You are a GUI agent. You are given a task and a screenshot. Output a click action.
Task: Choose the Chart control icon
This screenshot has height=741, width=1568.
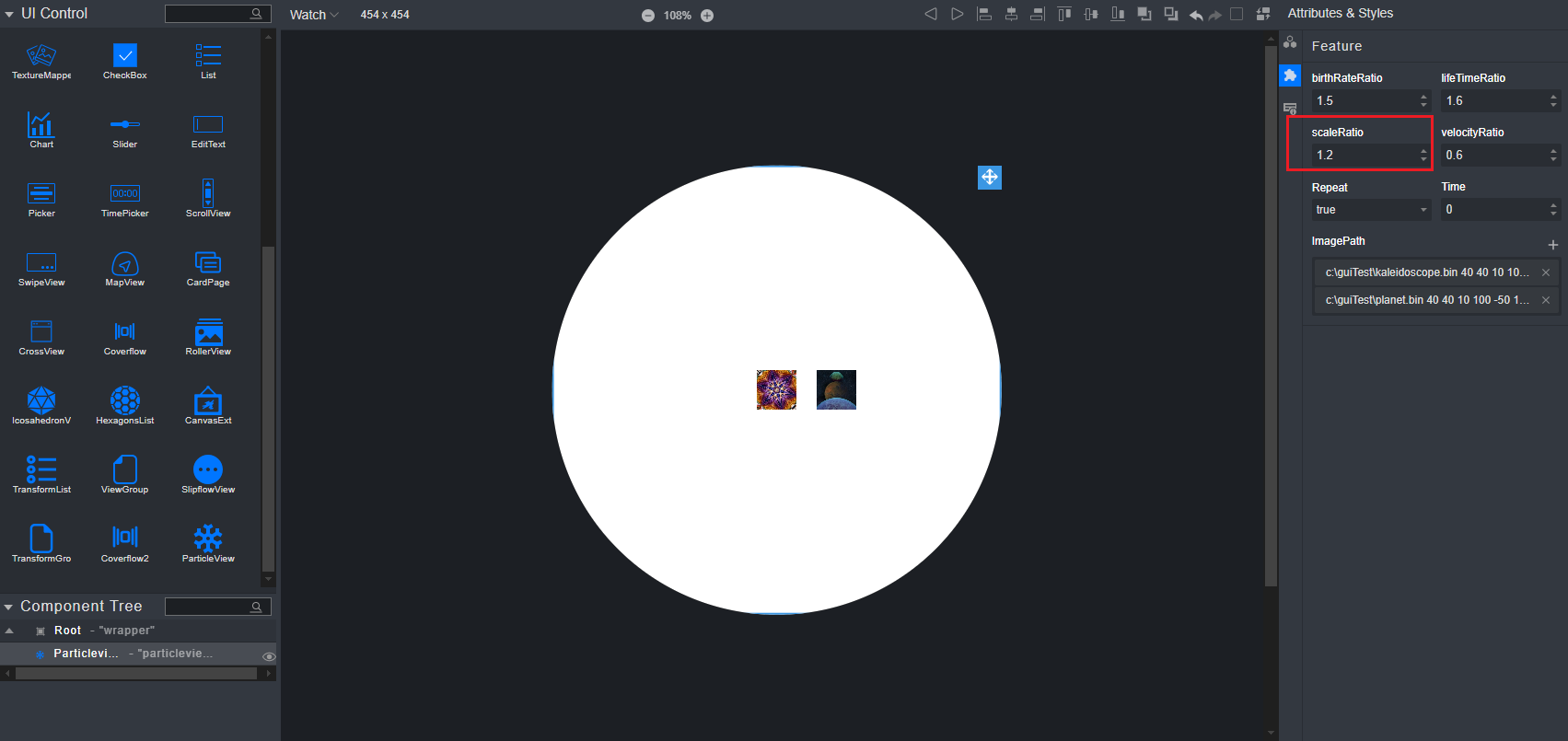41,127
